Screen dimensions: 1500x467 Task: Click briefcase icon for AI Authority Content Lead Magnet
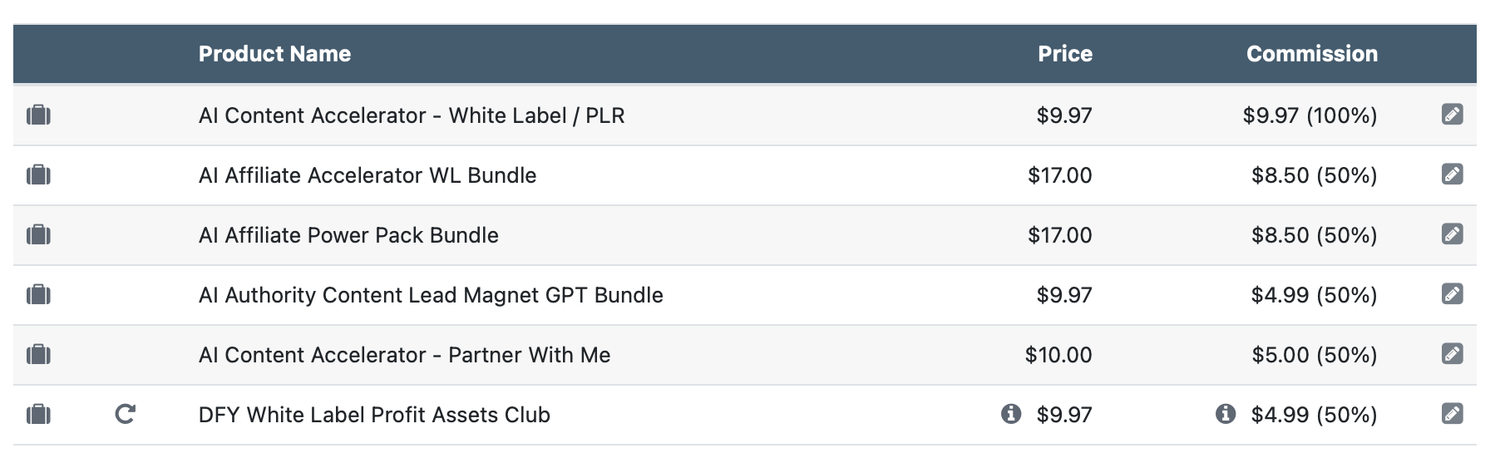(38, 295)
